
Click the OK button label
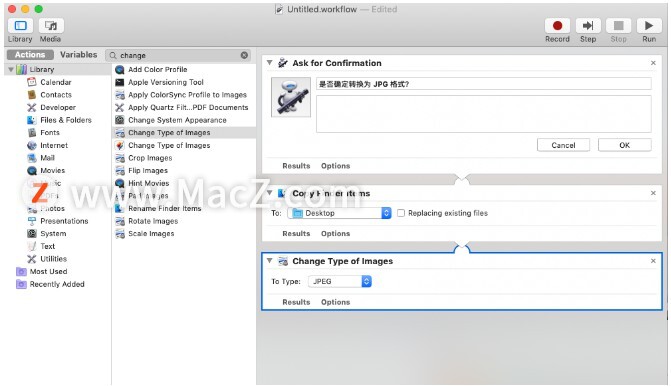coord(625,145)
